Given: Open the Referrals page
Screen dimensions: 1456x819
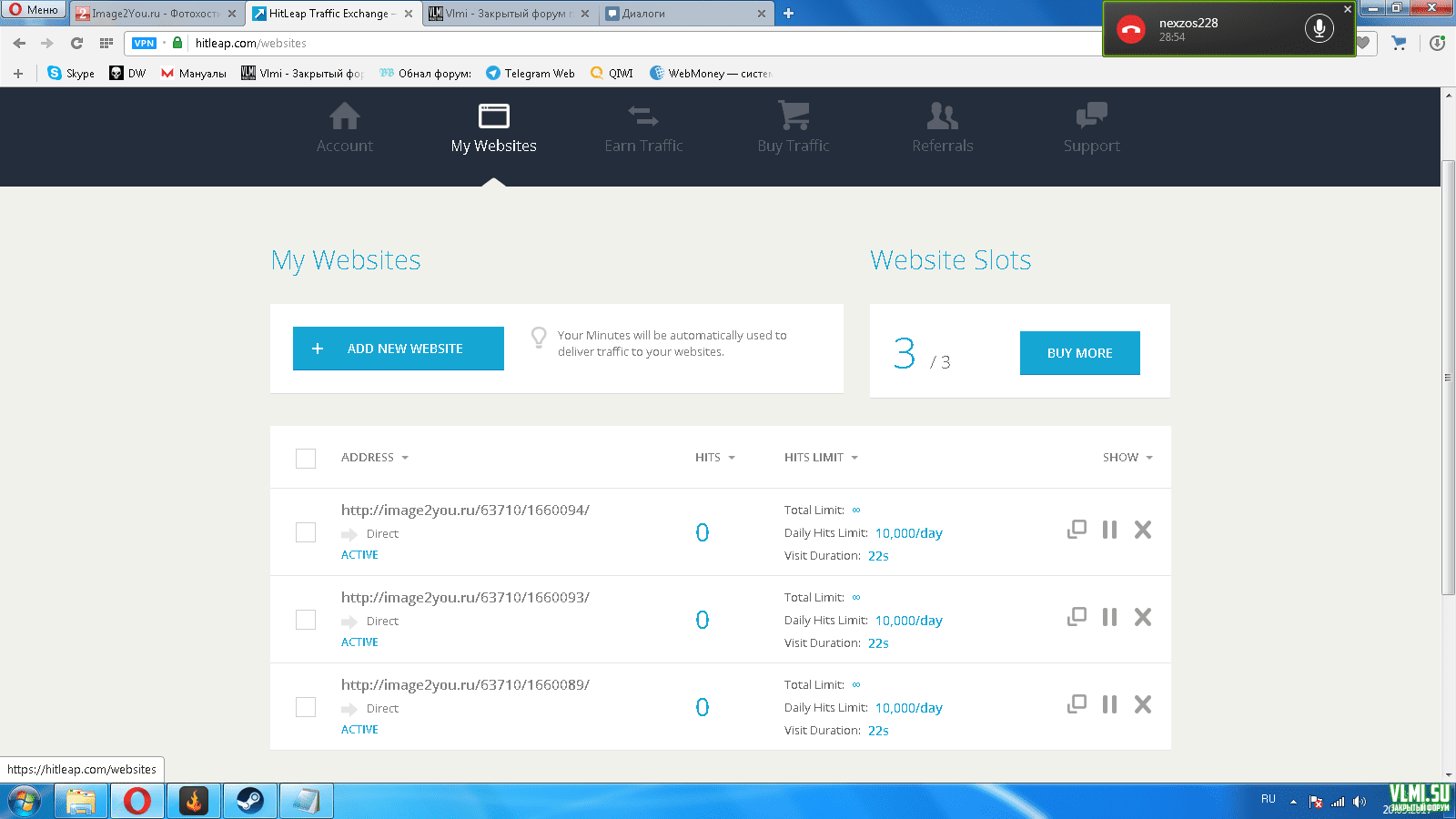Looking at the screenshot, I should pos(942,116).
